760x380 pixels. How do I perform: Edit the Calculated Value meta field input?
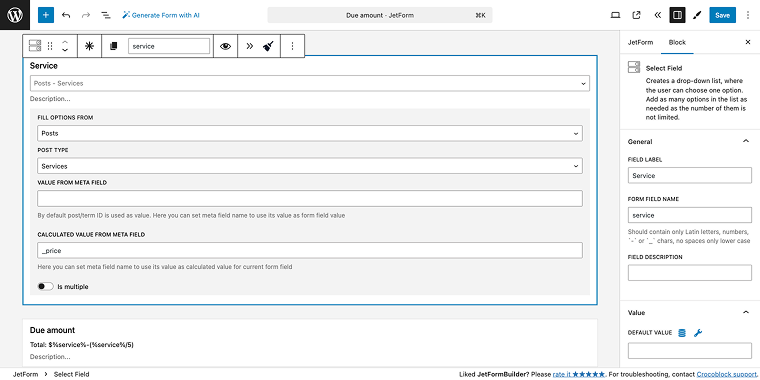pos(310,250)
